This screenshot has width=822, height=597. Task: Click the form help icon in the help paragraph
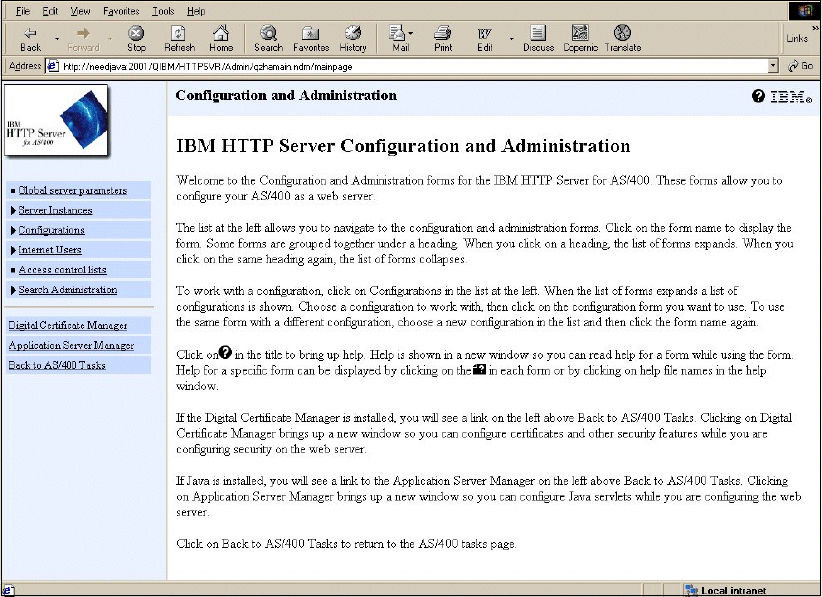click(479, 370)
